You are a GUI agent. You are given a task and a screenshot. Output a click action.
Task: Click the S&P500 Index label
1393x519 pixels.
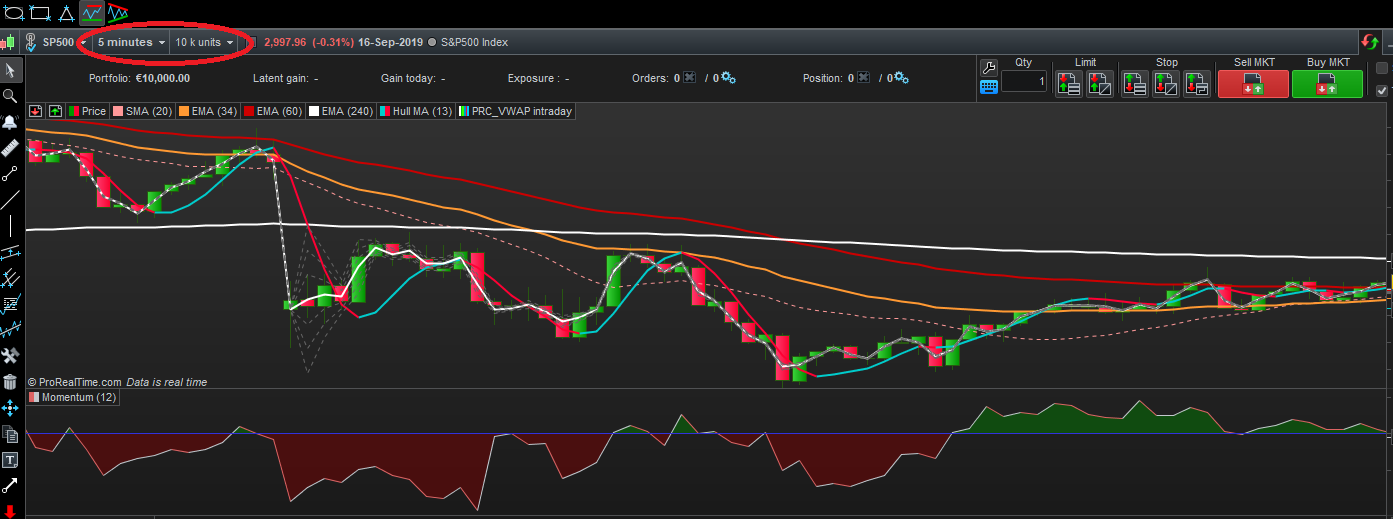[x=474, y=42]
